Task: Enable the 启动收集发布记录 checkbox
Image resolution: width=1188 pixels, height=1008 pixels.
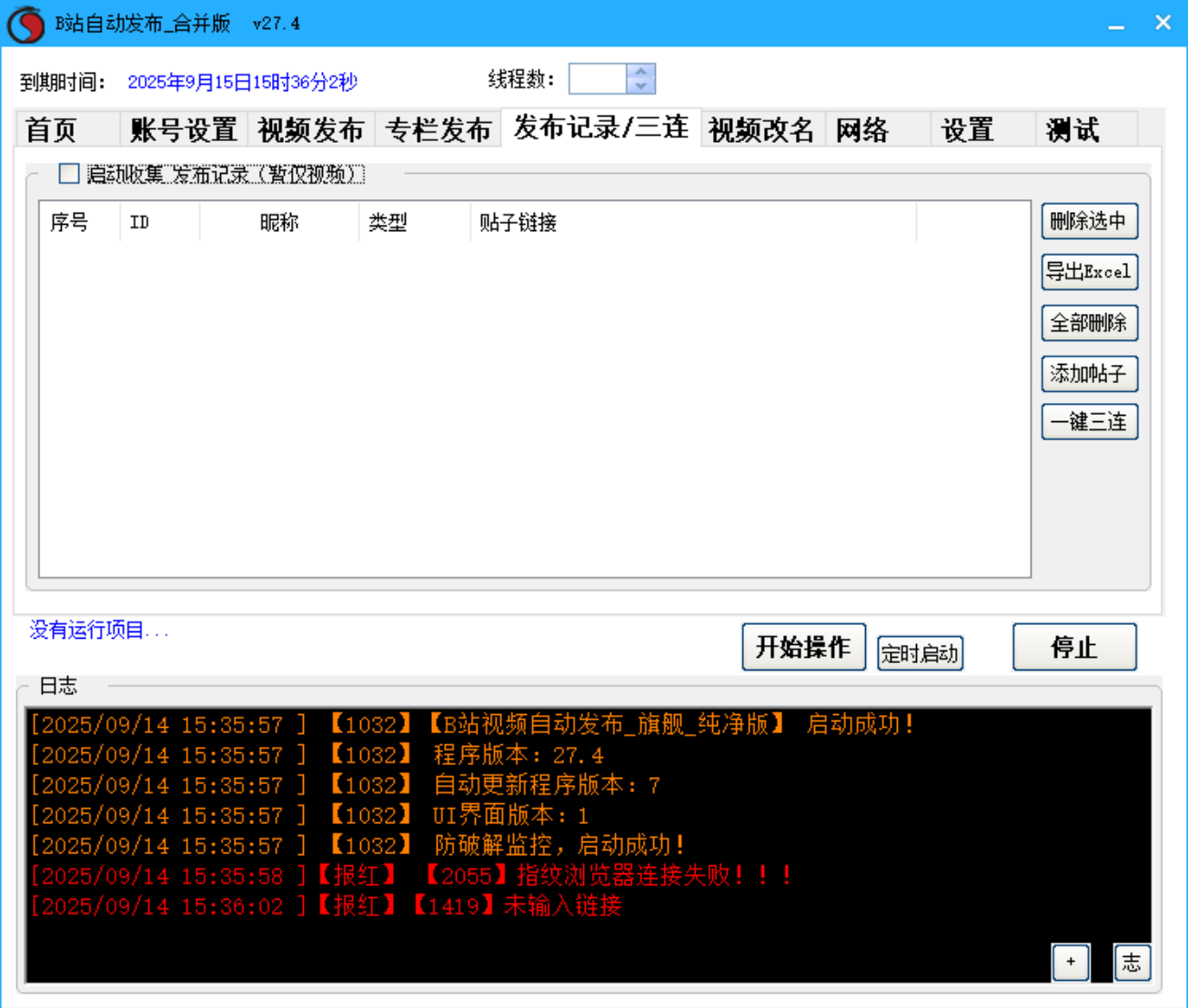Action: [x=67, y=174]
